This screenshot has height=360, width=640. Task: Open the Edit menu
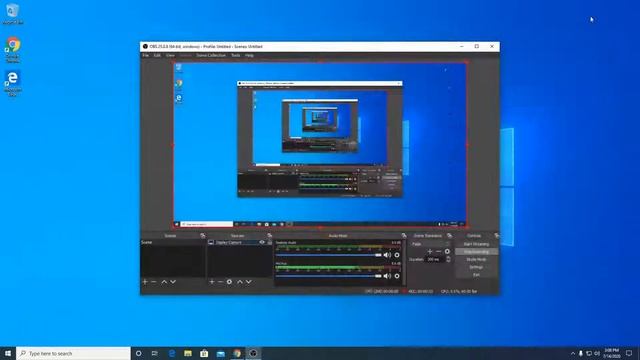157,55
